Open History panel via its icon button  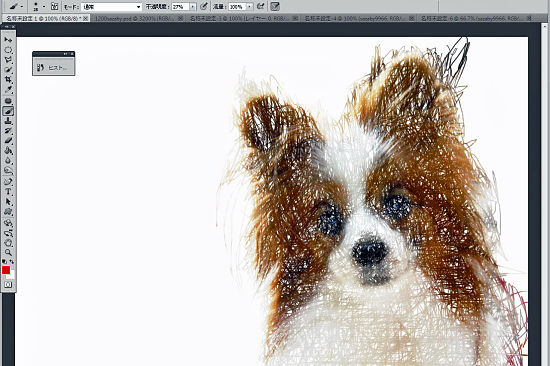40,67
